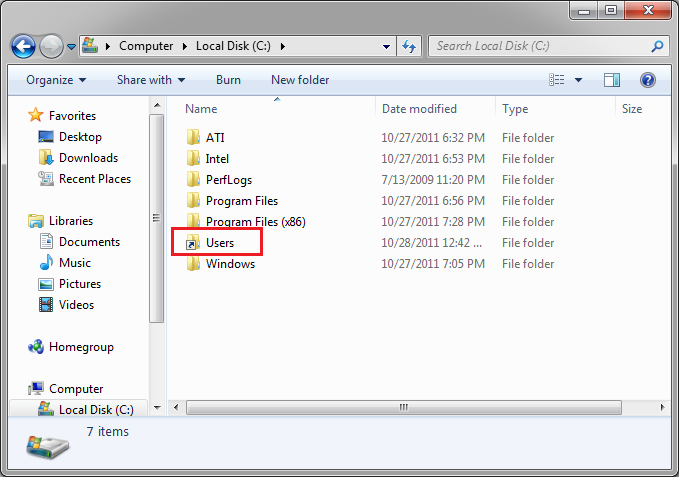This screenshot has width=679, height=477.
Task: Expand the arrow after Local Disk (C:) breadcrumb
Action: (x=283, y=46)
